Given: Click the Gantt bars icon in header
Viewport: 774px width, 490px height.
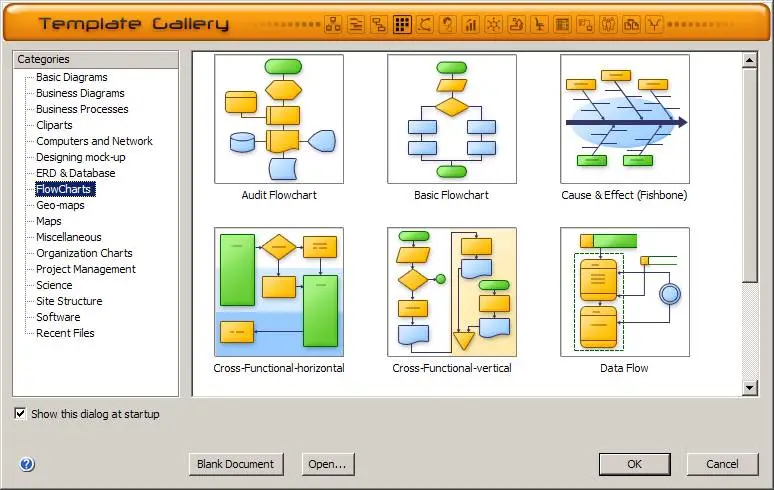Looking at the screenshot, I should click(x=356, y=24).
